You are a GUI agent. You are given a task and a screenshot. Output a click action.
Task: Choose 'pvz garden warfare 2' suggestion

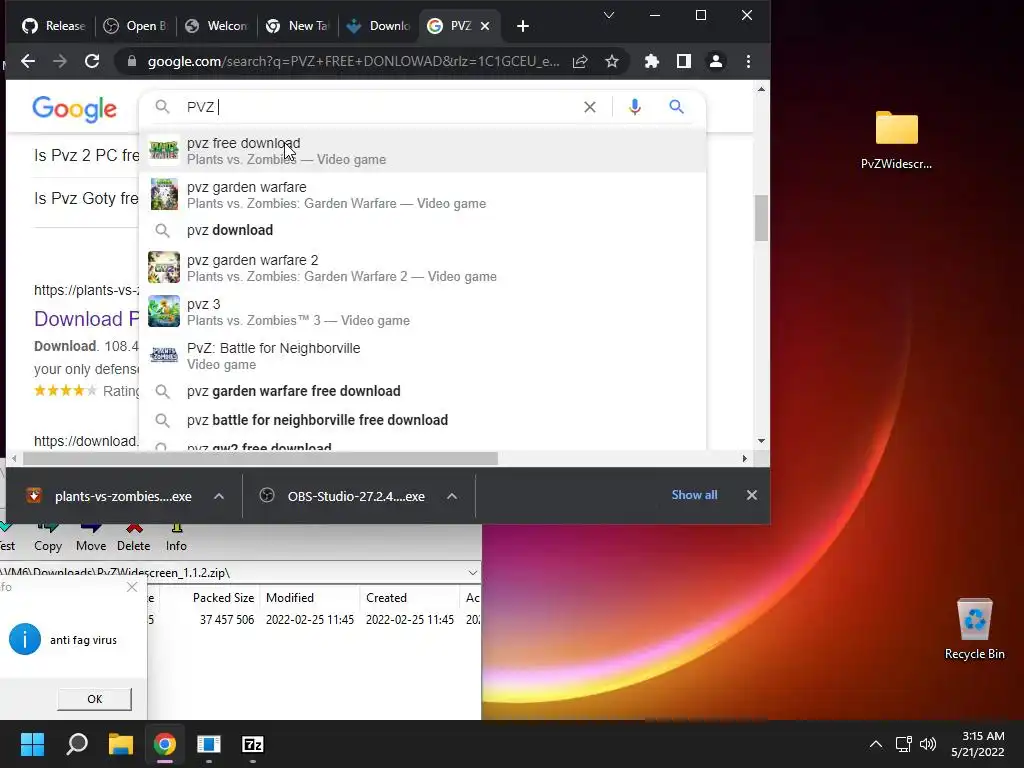pyautogui.click(x=423, y=268)
